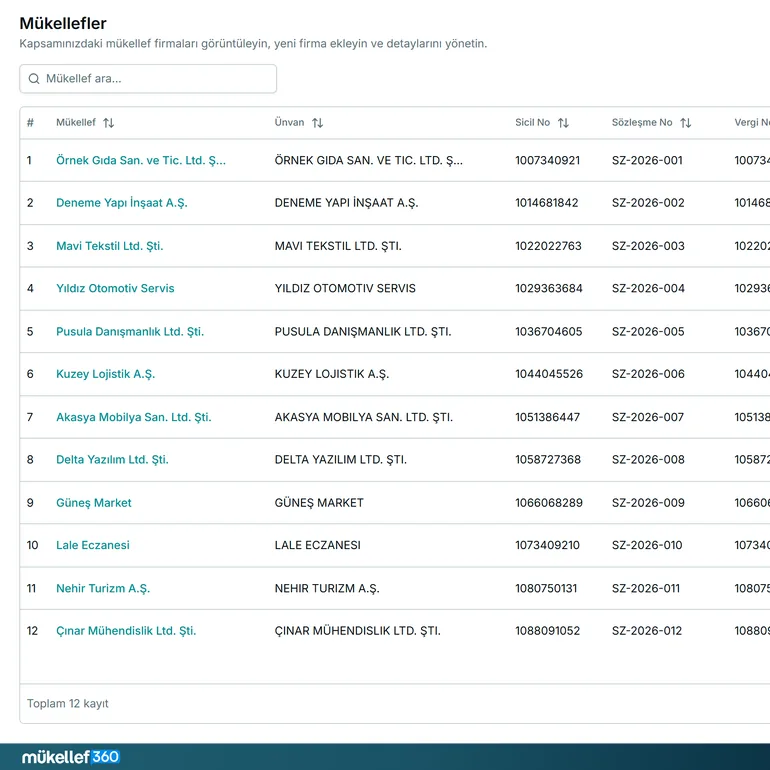Click contract number SZ-2026-012
770x770 pixels.
click(647, 631)
